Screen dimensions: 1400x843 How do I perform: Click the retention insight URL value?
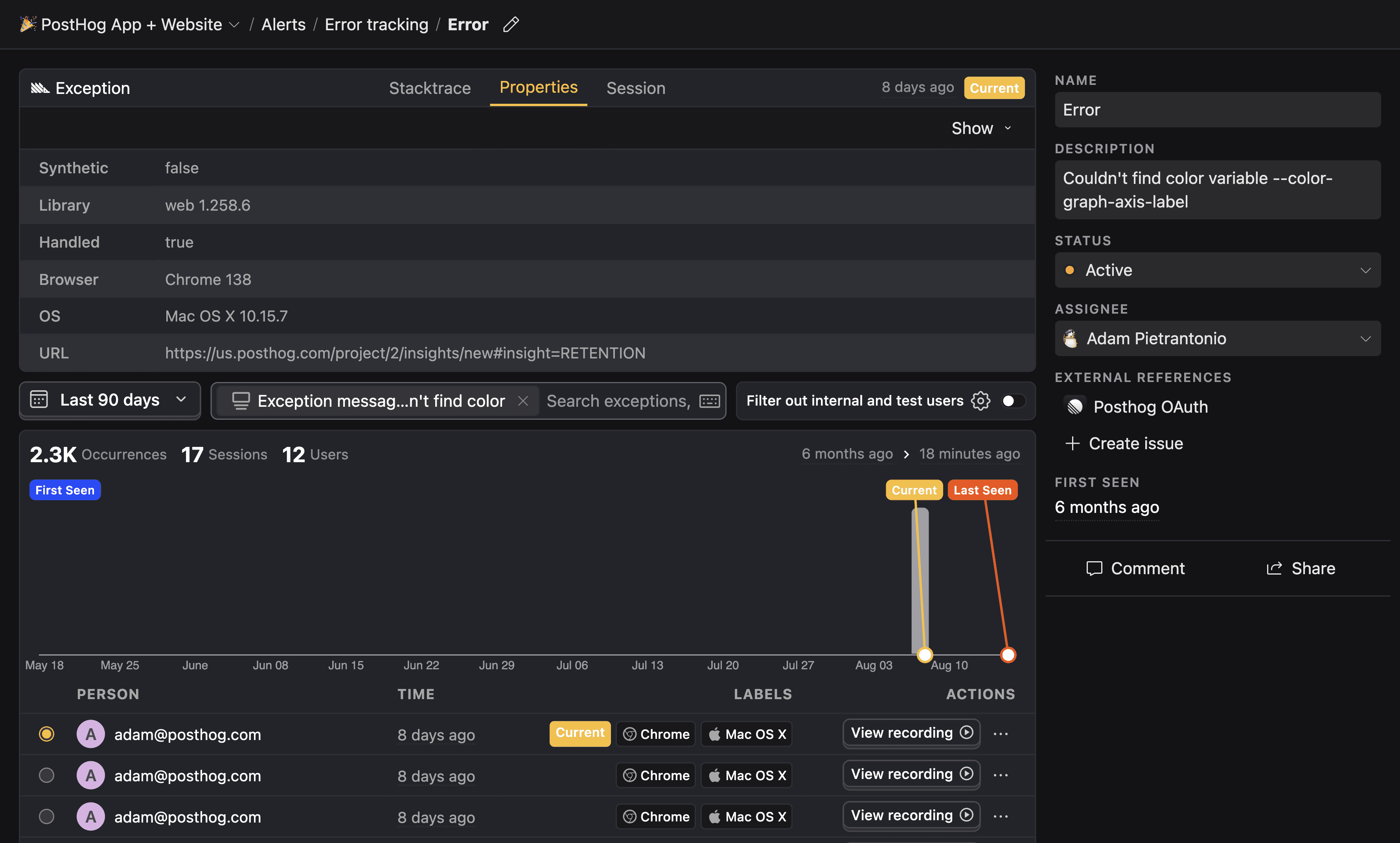405,353
